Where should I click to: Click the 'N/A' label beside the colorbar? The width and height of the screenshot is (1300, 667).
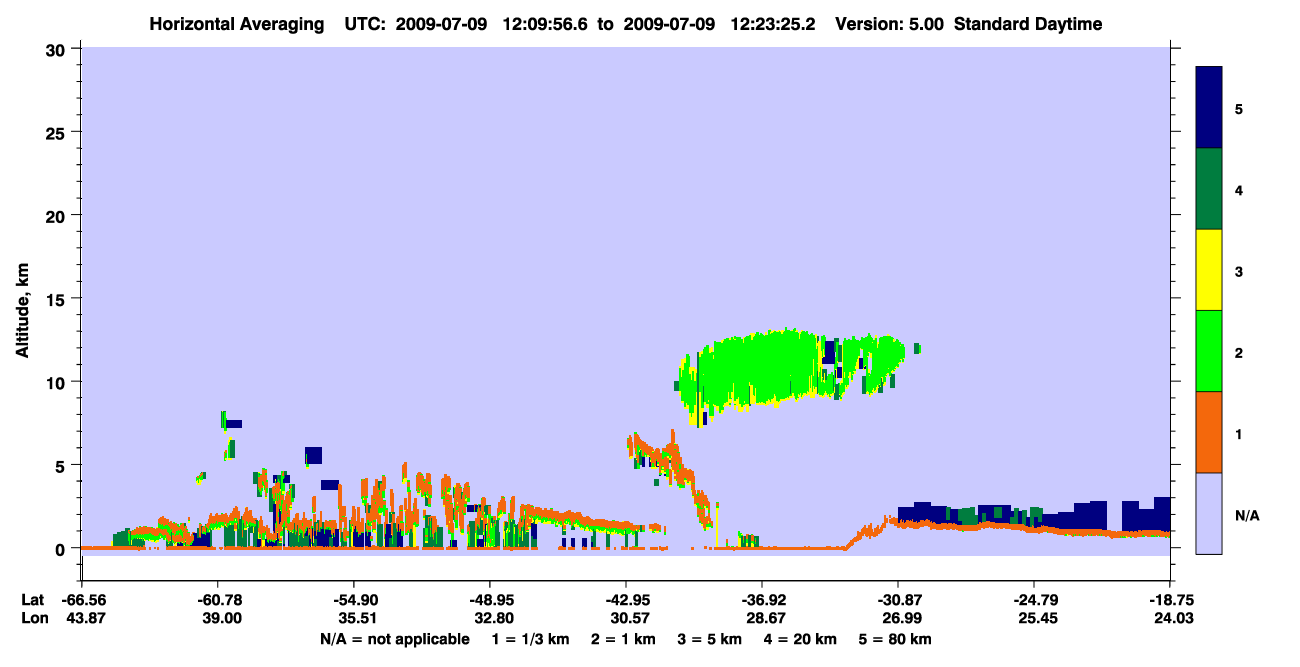1247,516
